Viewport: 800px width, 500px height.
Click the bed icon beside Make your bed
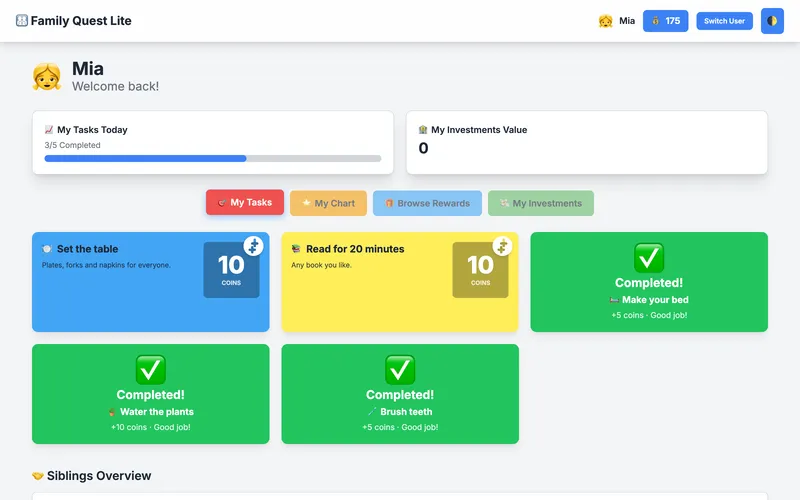(x=614, y=300)
